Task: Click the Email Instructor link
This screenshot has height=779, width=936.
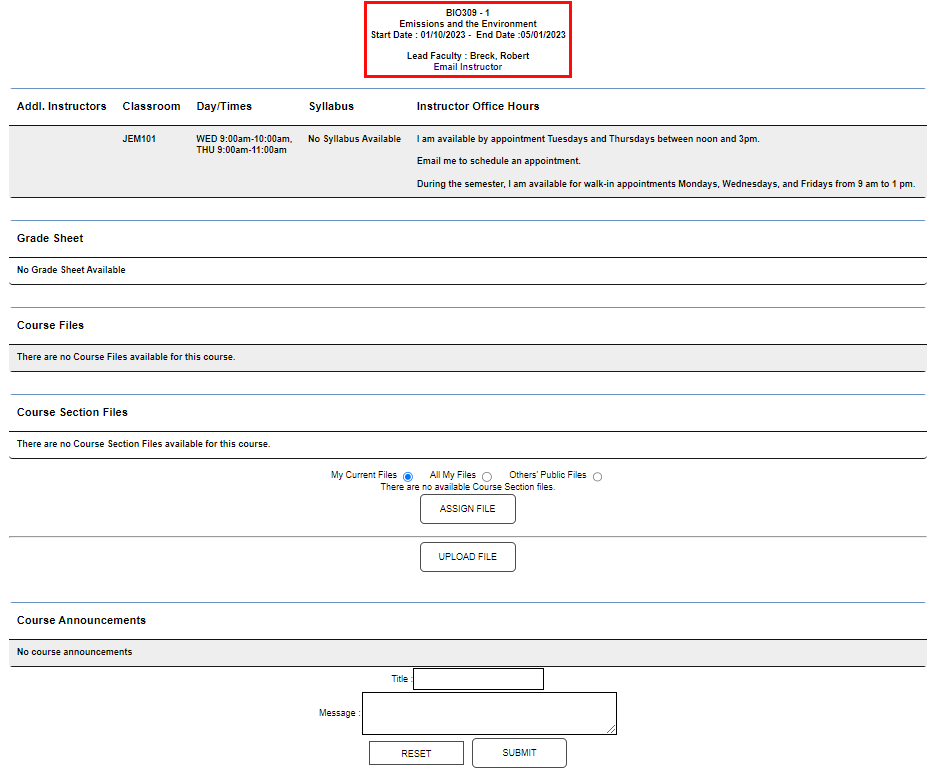Action: pos(468,67)
